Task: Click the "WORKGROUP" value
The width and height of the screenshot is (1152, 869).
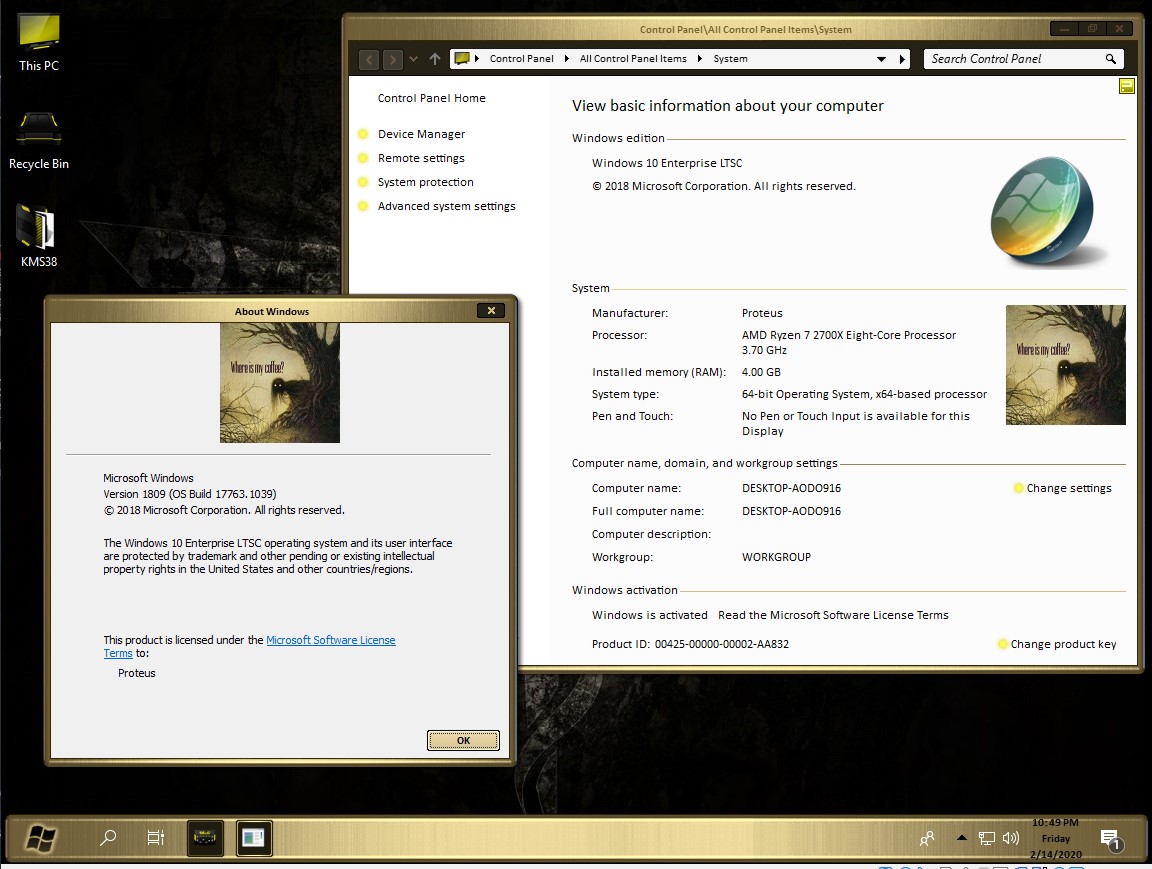Action: click(x=777, y=558)
